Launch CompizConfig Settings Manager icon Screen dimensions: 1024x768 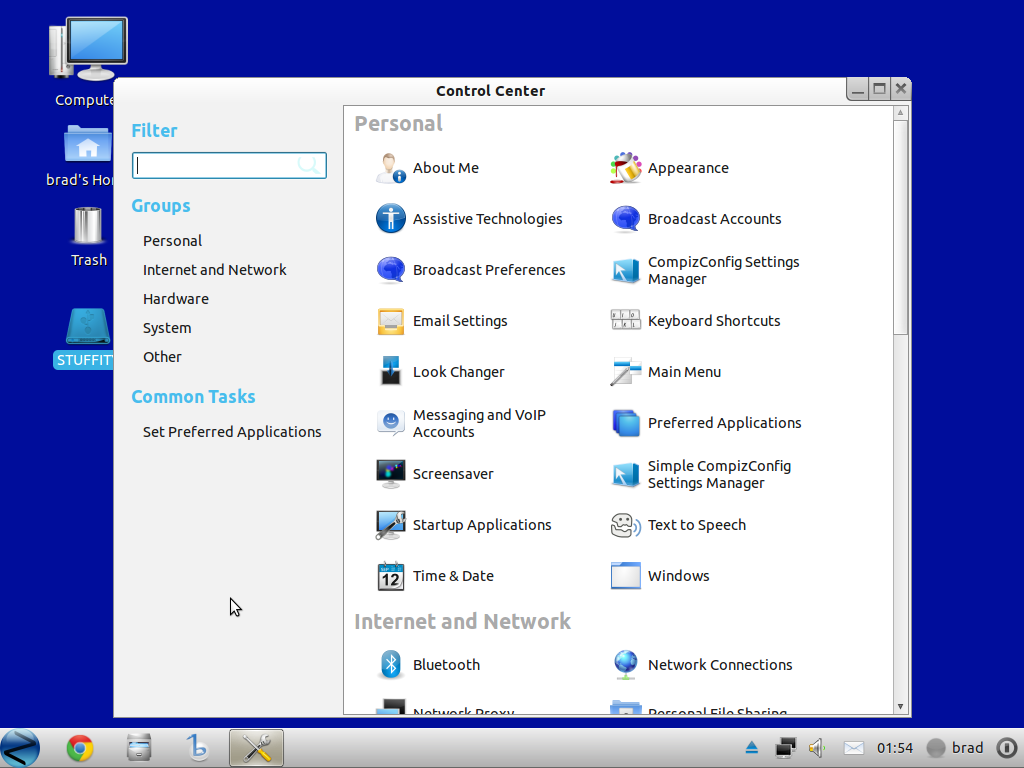[626, 270]
